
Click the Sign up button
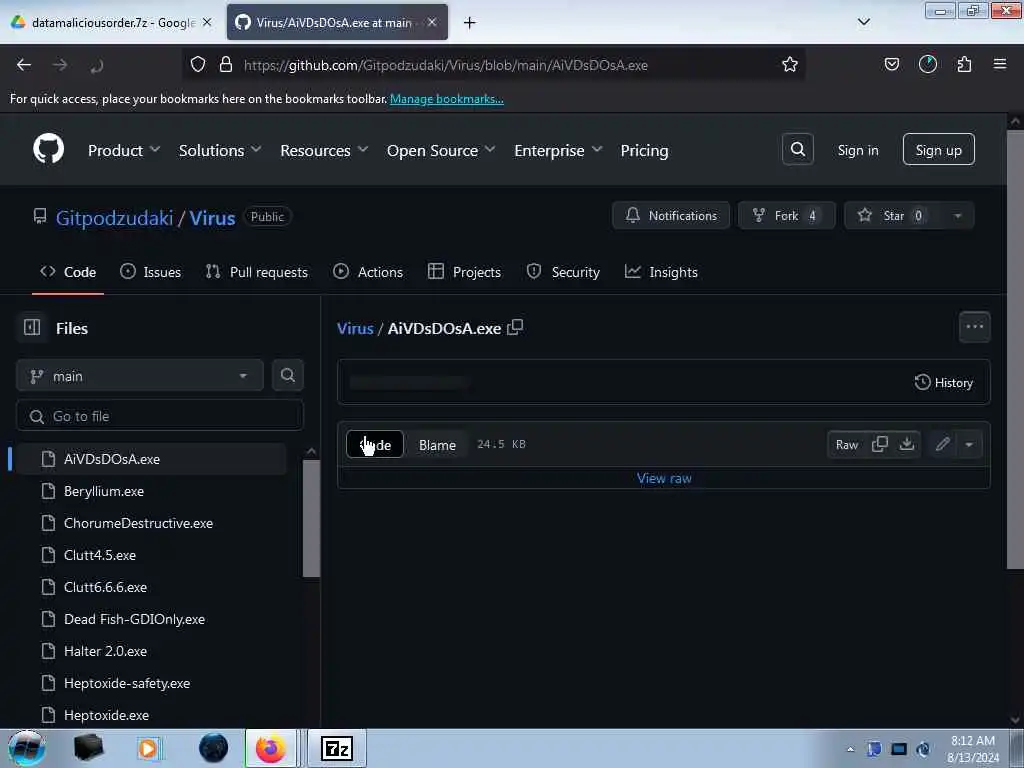click(x=938, y=150)
